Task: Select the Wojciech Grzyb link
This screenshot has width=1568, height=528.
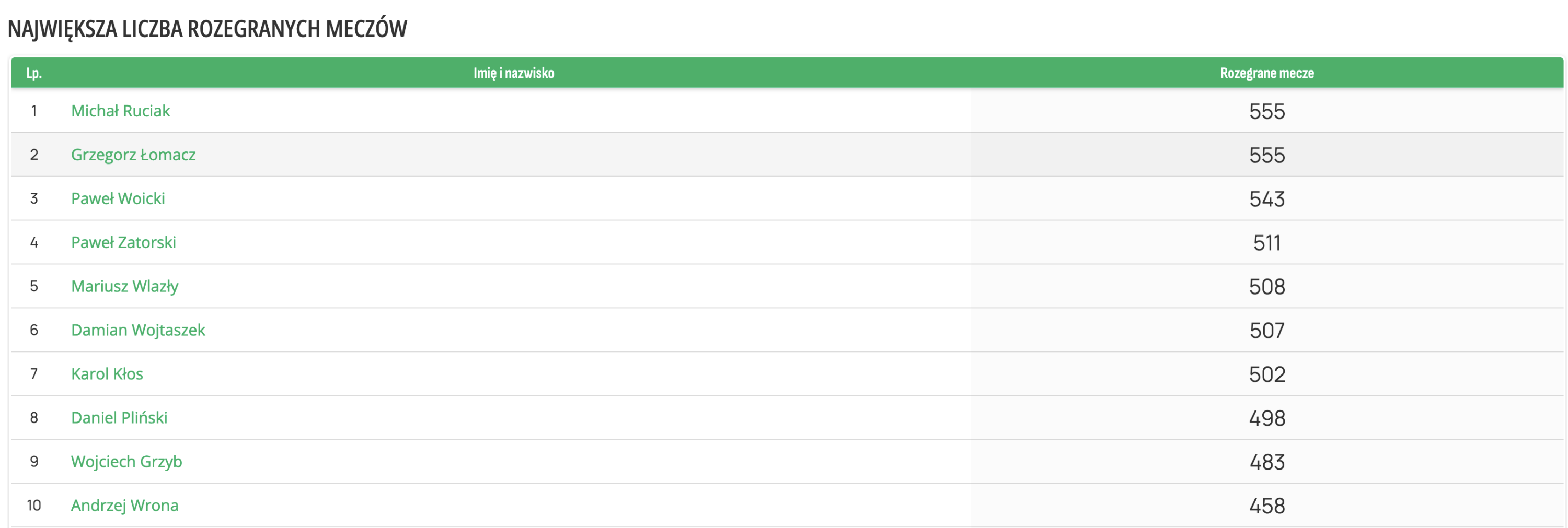Action: click(x=126, y=461)
